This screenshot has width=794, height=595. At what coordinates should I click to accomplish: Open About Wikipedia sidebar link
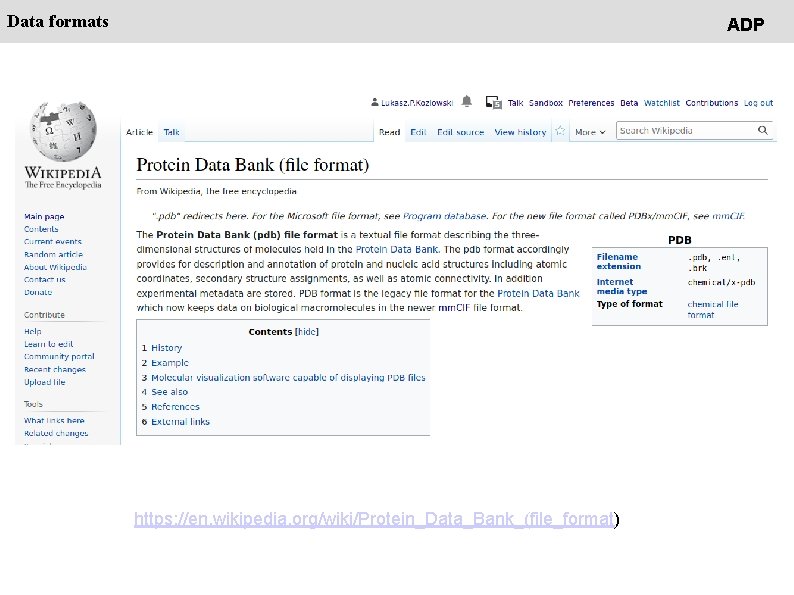(x=55, y=267)
